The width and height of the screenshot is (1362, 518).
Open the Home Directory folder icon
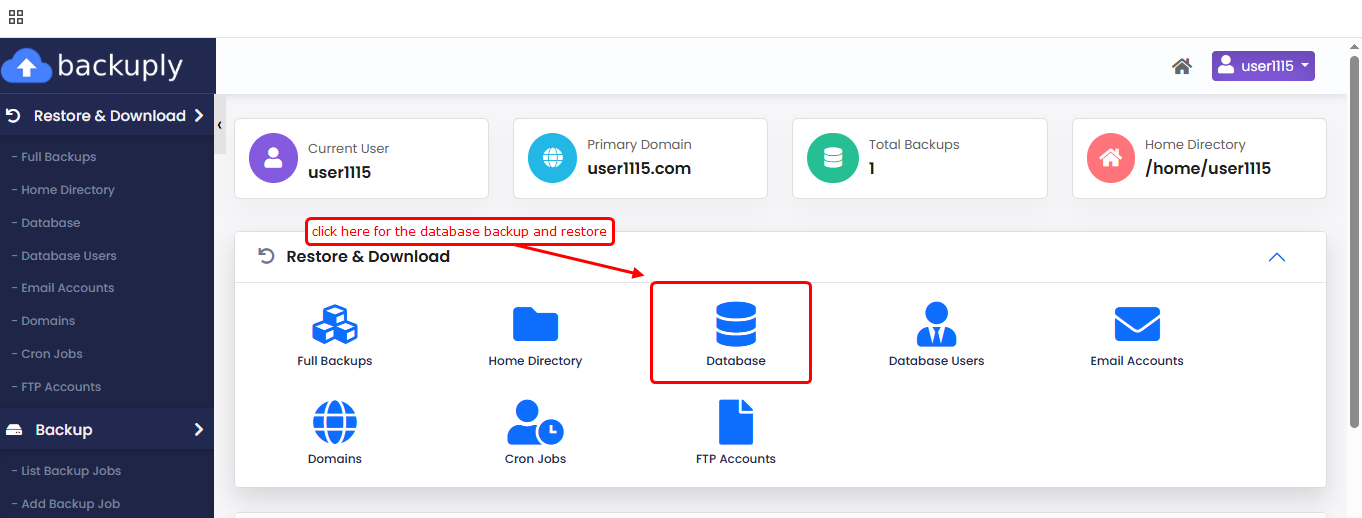coord(535,325)
